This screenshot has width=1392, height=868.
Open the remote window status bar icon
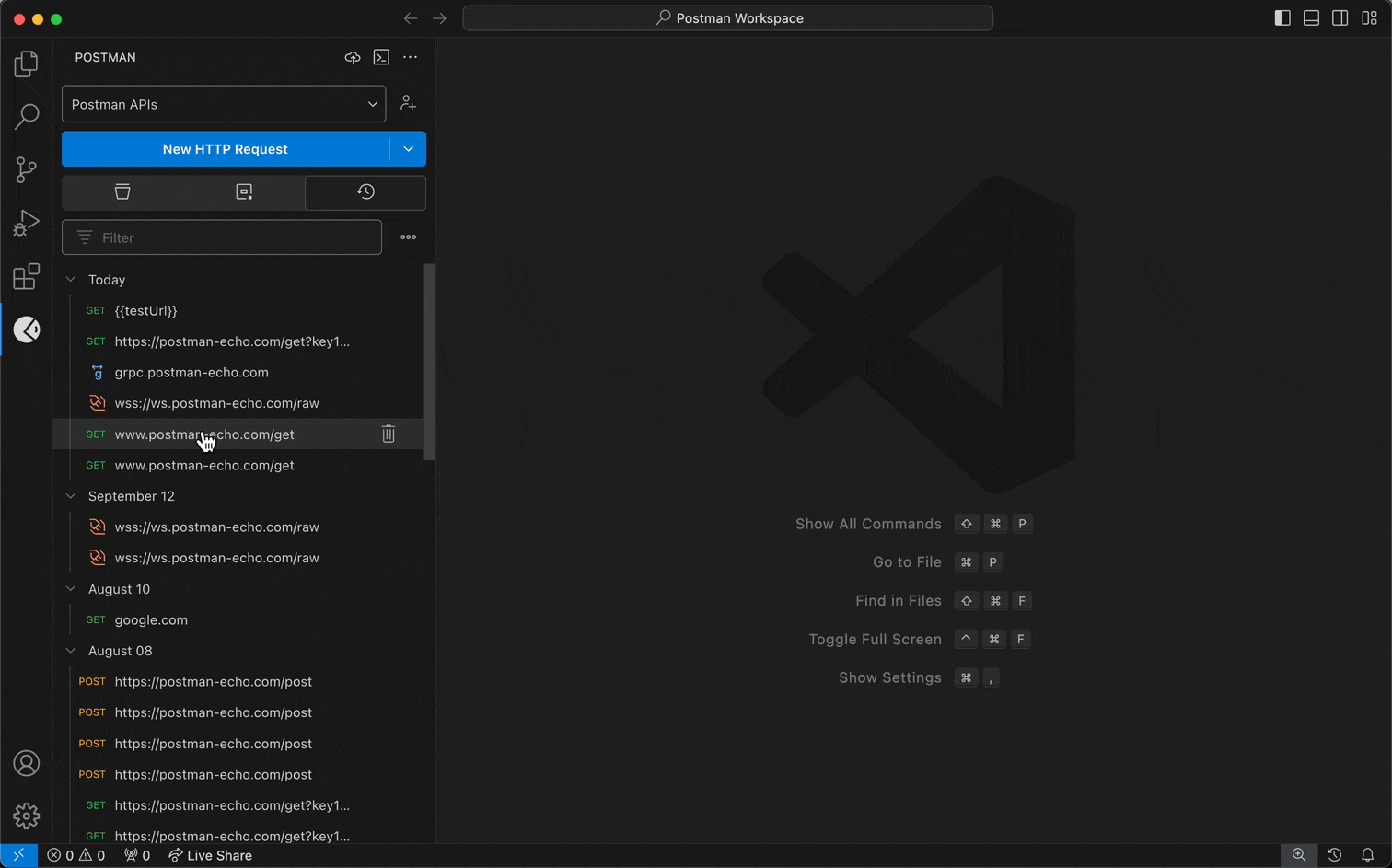[x=18, y=855]
